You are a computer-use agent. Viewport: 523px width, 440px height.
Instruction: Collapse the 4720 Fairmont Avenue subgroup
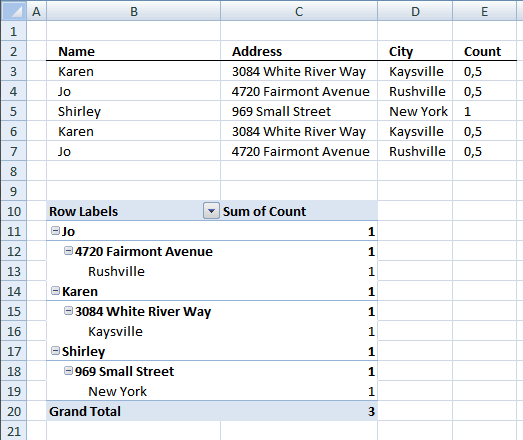tap(68, 251)
